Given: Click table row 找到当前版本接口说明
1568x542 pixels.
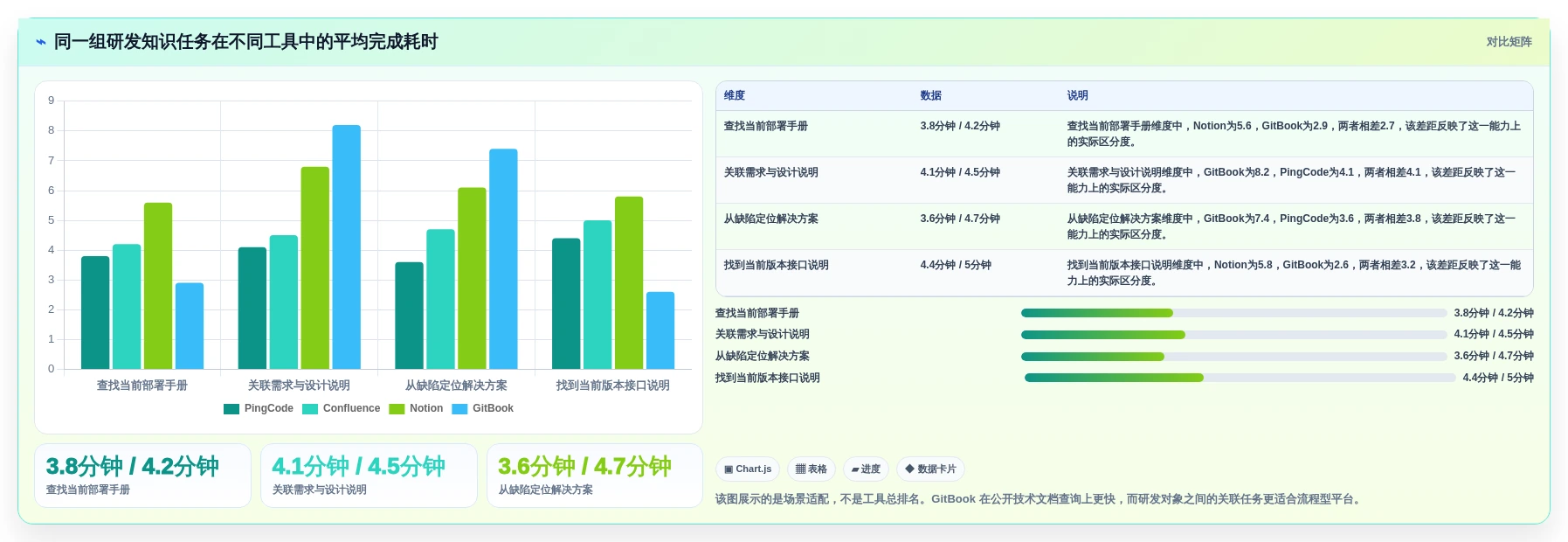Looking at the screenshot, I should click(x=1124, y=273).
